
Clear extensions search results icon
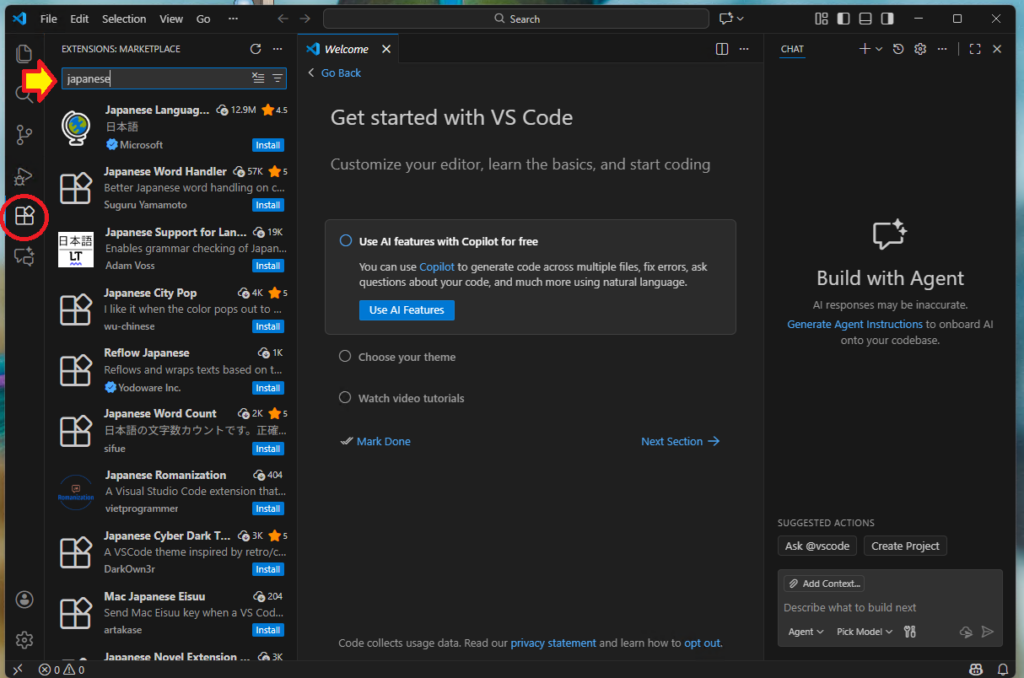[x=258, y=78]
